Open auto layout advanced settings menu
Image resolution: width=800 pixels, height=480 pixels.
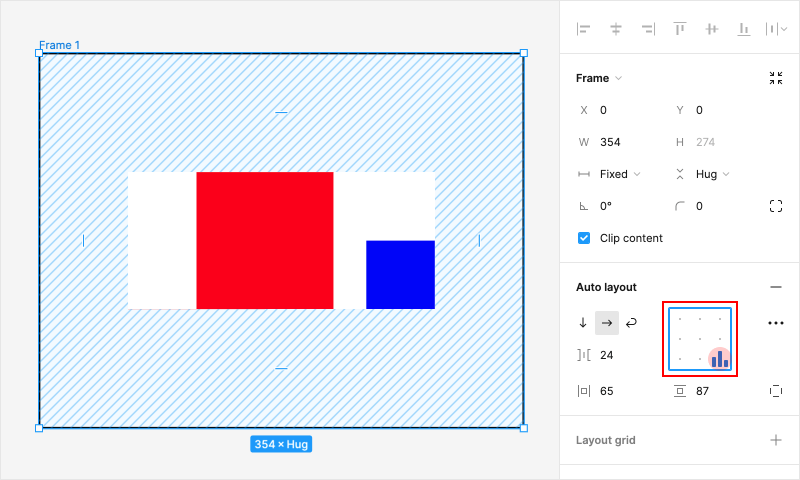tap(776, 323)
